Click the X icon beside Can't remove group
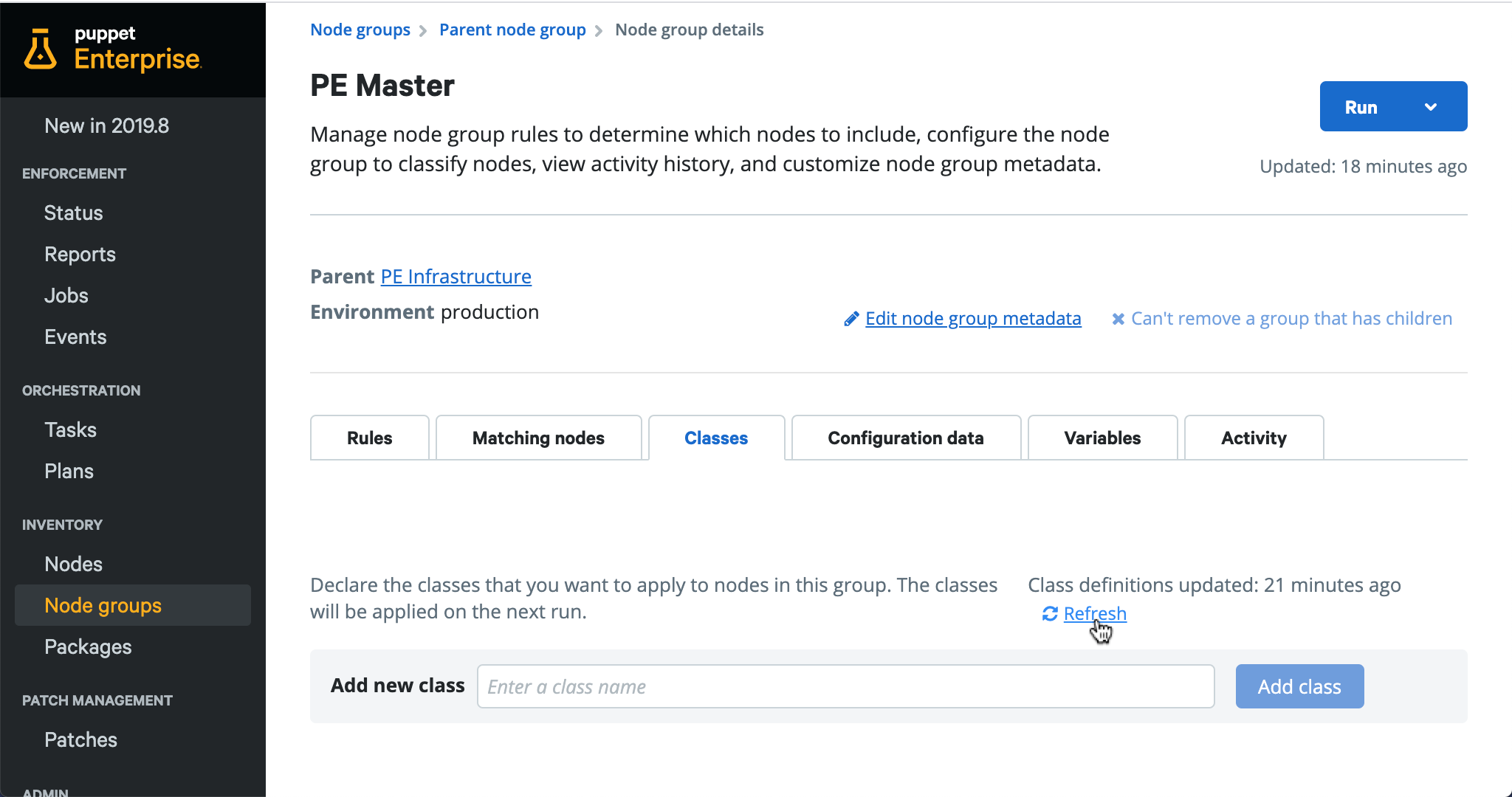Screen dimensions: 1512x797 click(1118, 319)
